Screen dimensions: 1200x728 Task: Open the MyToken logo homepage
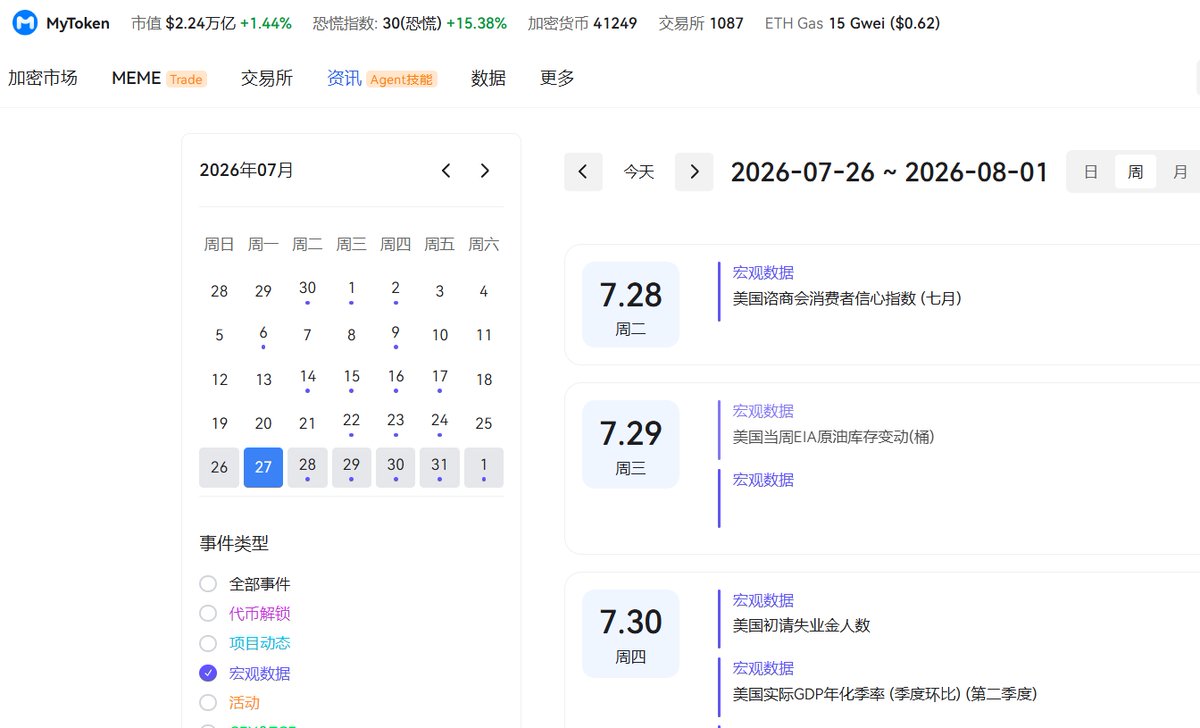click(x=62, y=23)
